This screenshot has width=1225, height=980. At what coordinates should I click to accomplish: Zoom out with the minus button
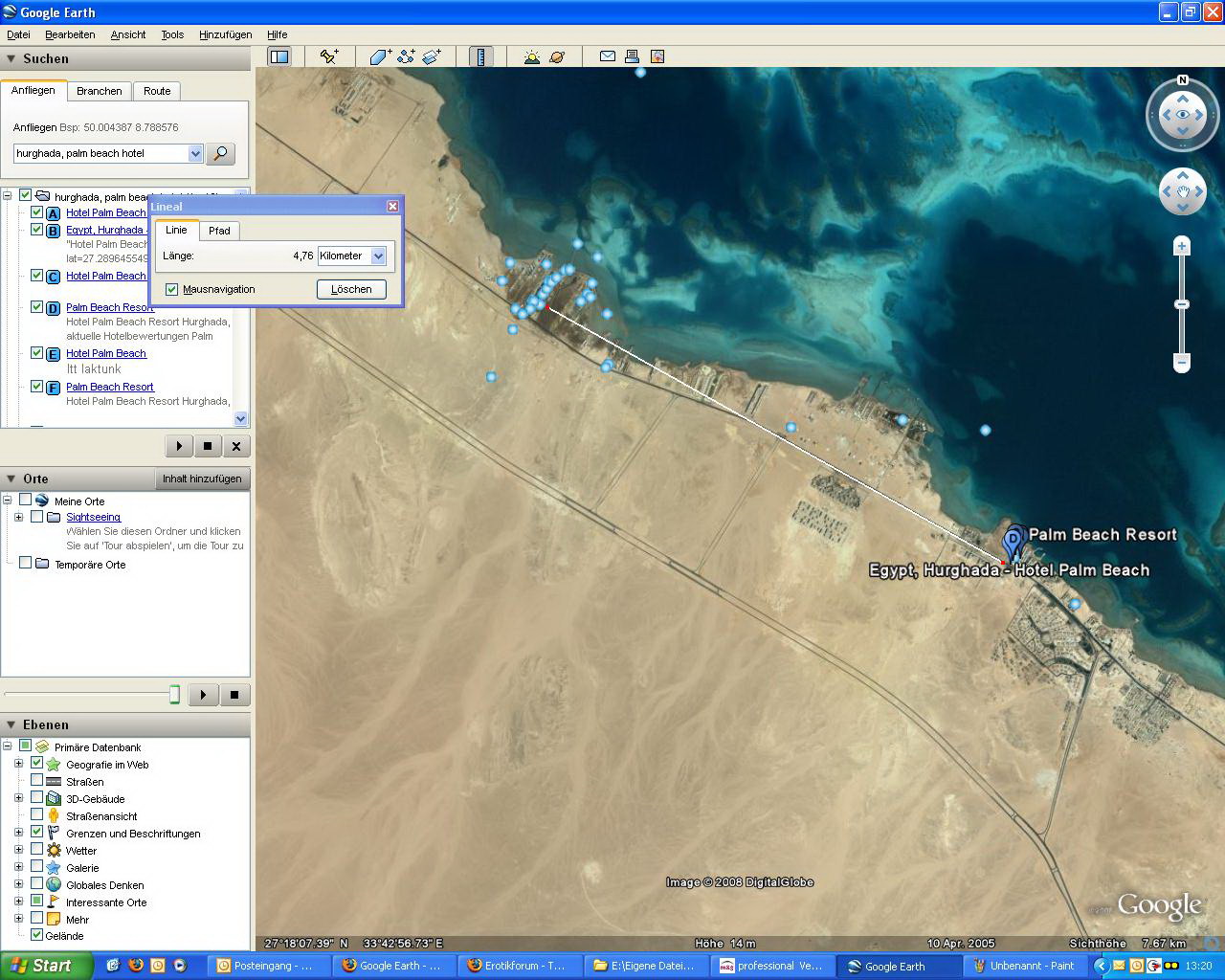tap(1182, 363)
